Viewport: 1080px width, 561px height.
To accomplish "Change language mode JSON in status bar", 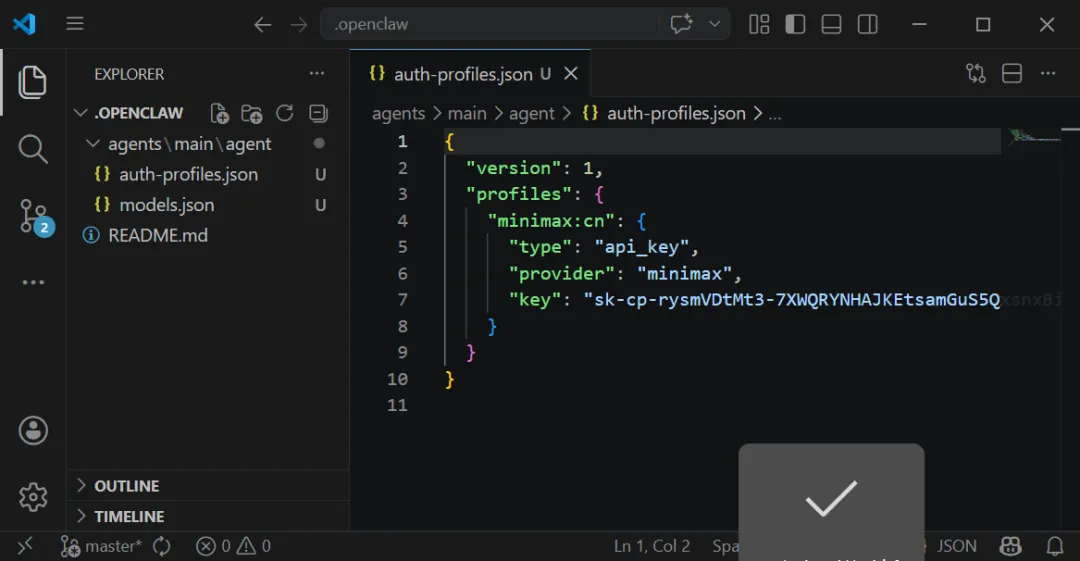I will (x=956, y=547).
